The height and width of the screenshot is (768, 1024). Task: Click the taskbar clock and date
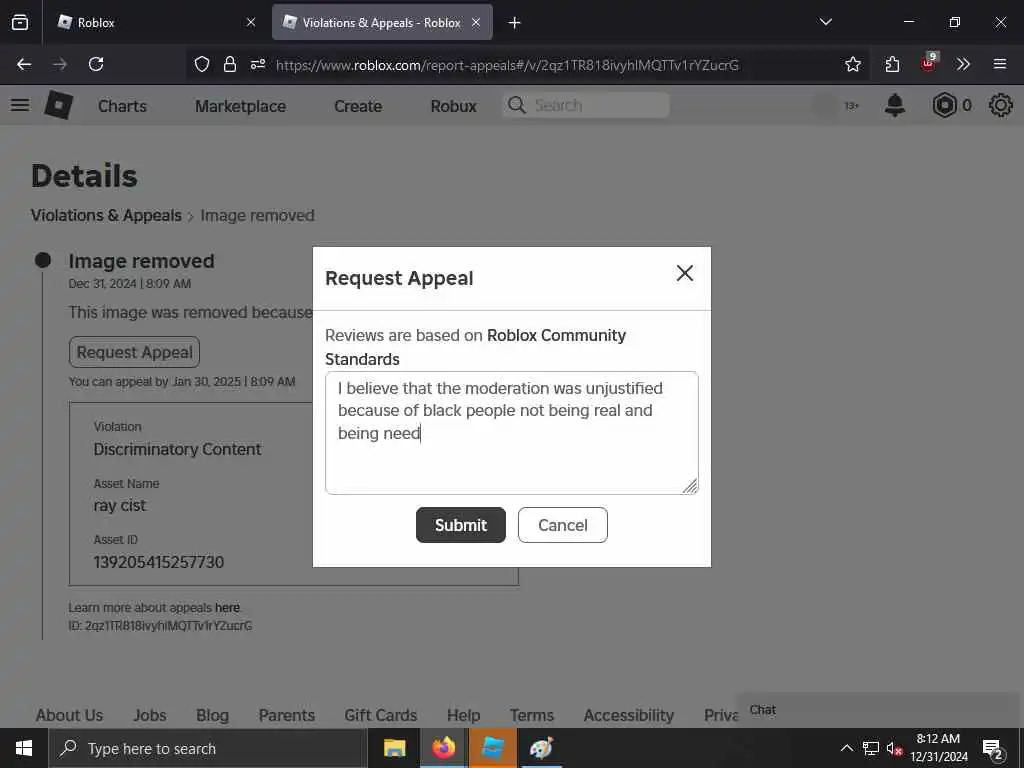938,748
